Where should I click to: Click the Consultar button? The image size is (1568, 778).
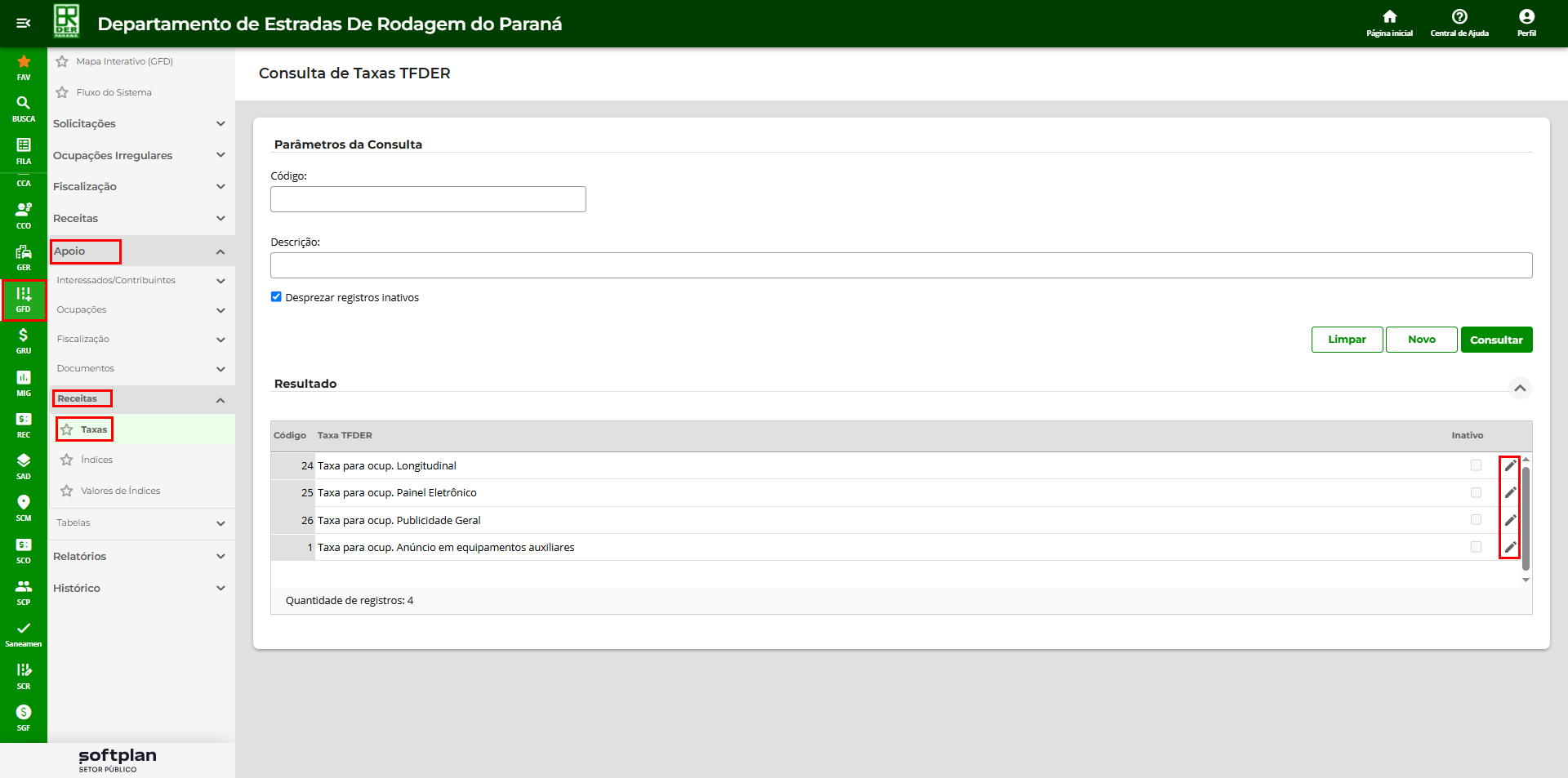point(1496,340)
